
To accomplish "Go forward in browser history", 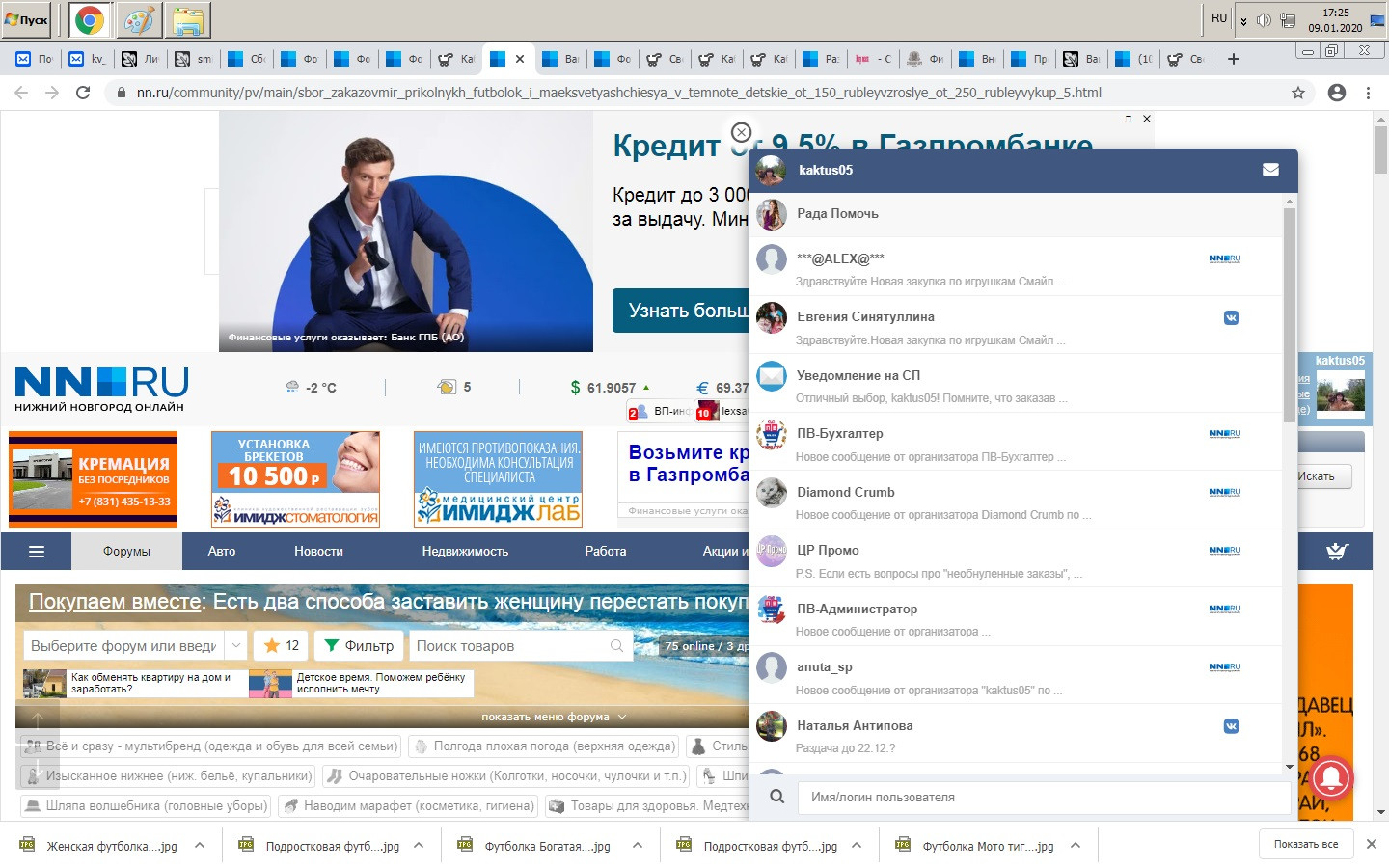I will click(x=52, y=93).
